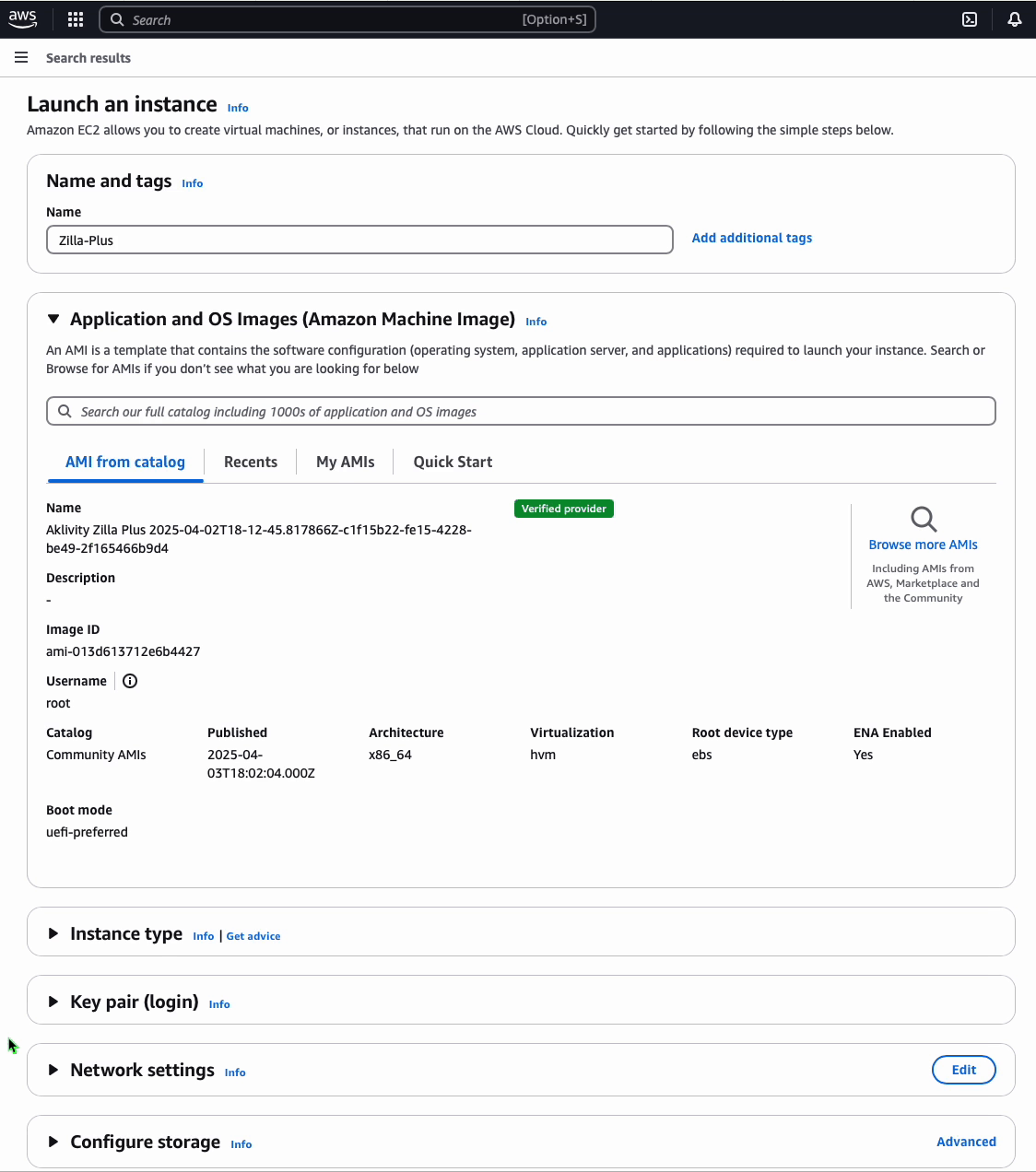
Task: Click the Username info circle icon
Action: tap(130, 681)
